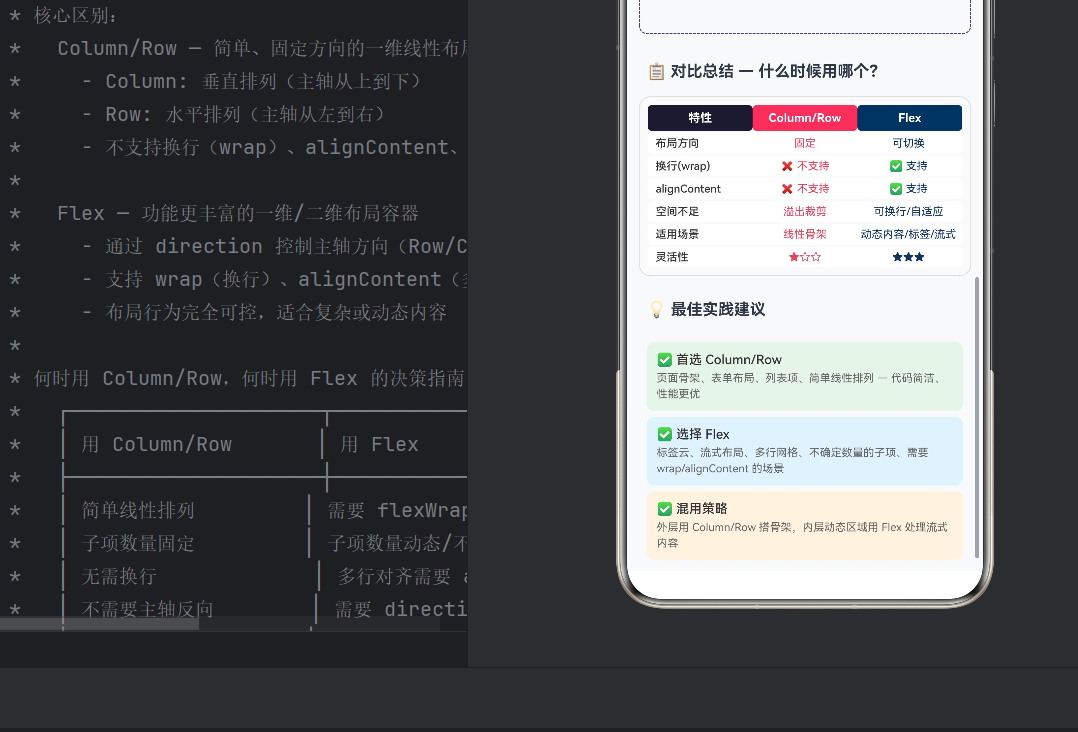
Task: Click the 灵活性 row label
Action: [672, 256]
